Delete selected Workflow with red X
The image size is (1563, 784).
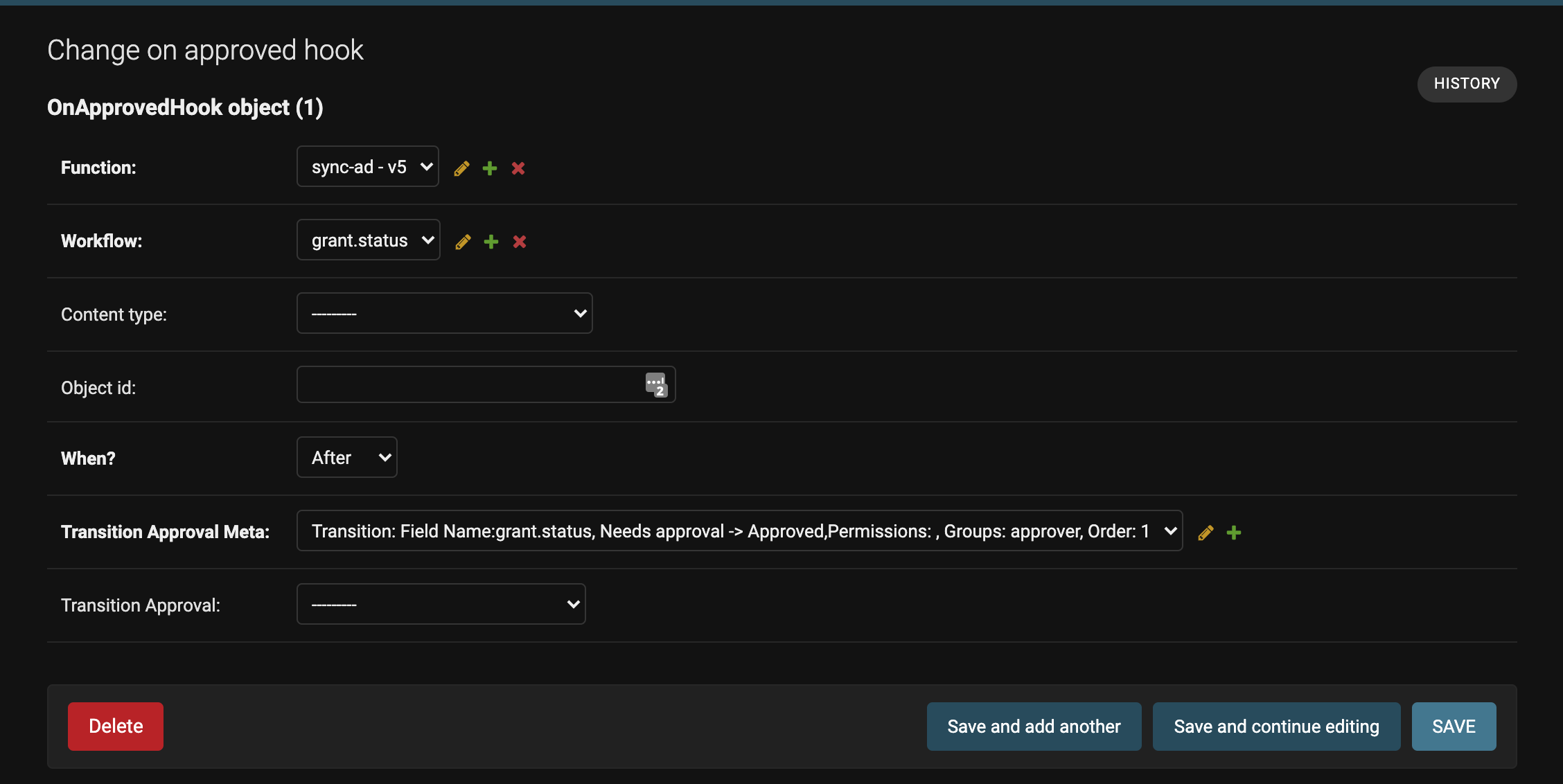pyautogui.click(x=520, y=242)
